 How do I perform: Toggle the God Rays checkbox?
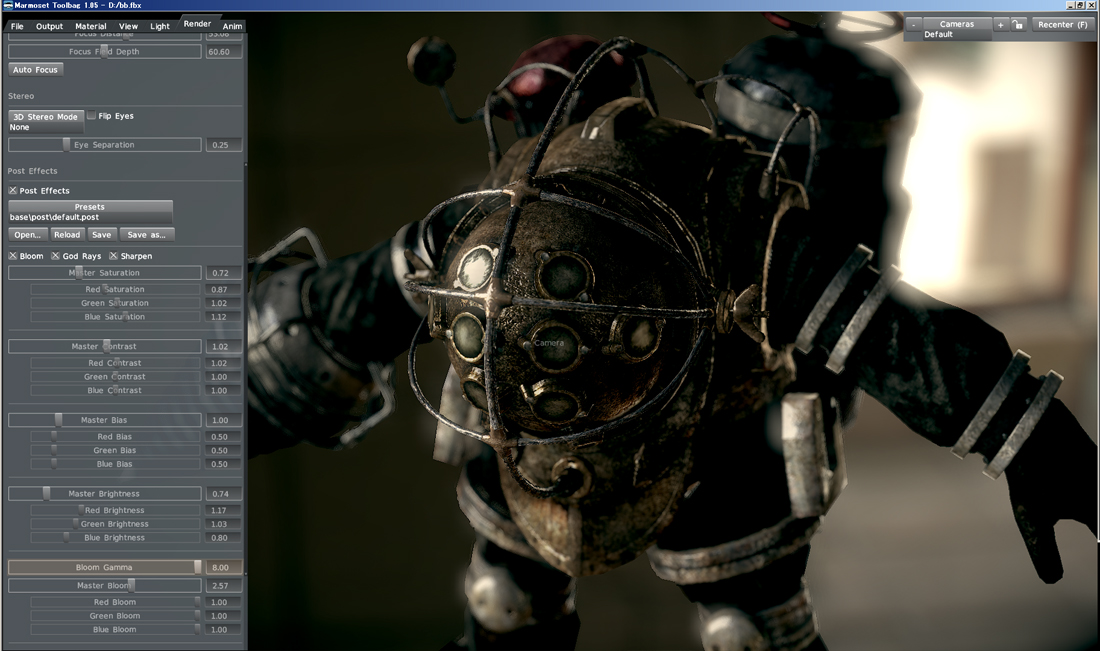click(x=55, y=256)
